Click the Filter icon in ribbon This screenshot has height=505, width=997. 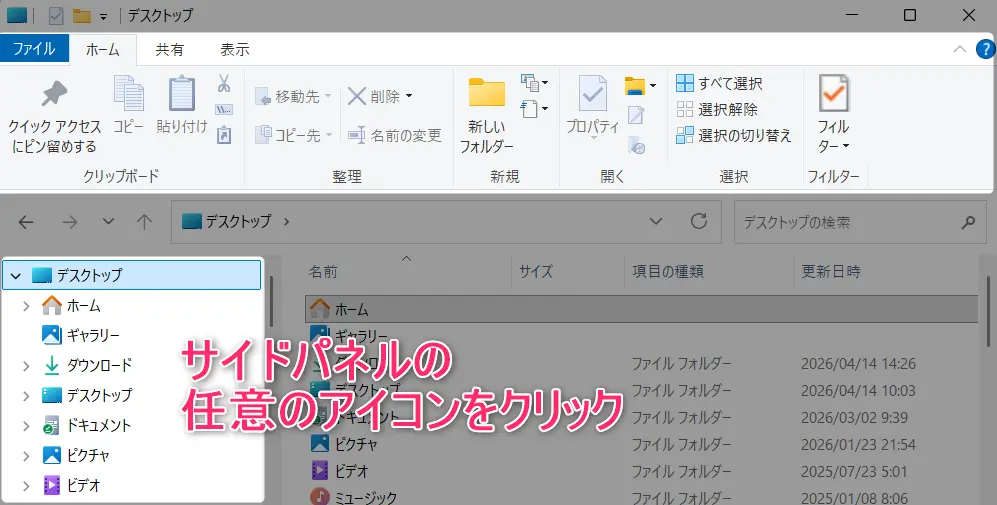coord(833,93)
